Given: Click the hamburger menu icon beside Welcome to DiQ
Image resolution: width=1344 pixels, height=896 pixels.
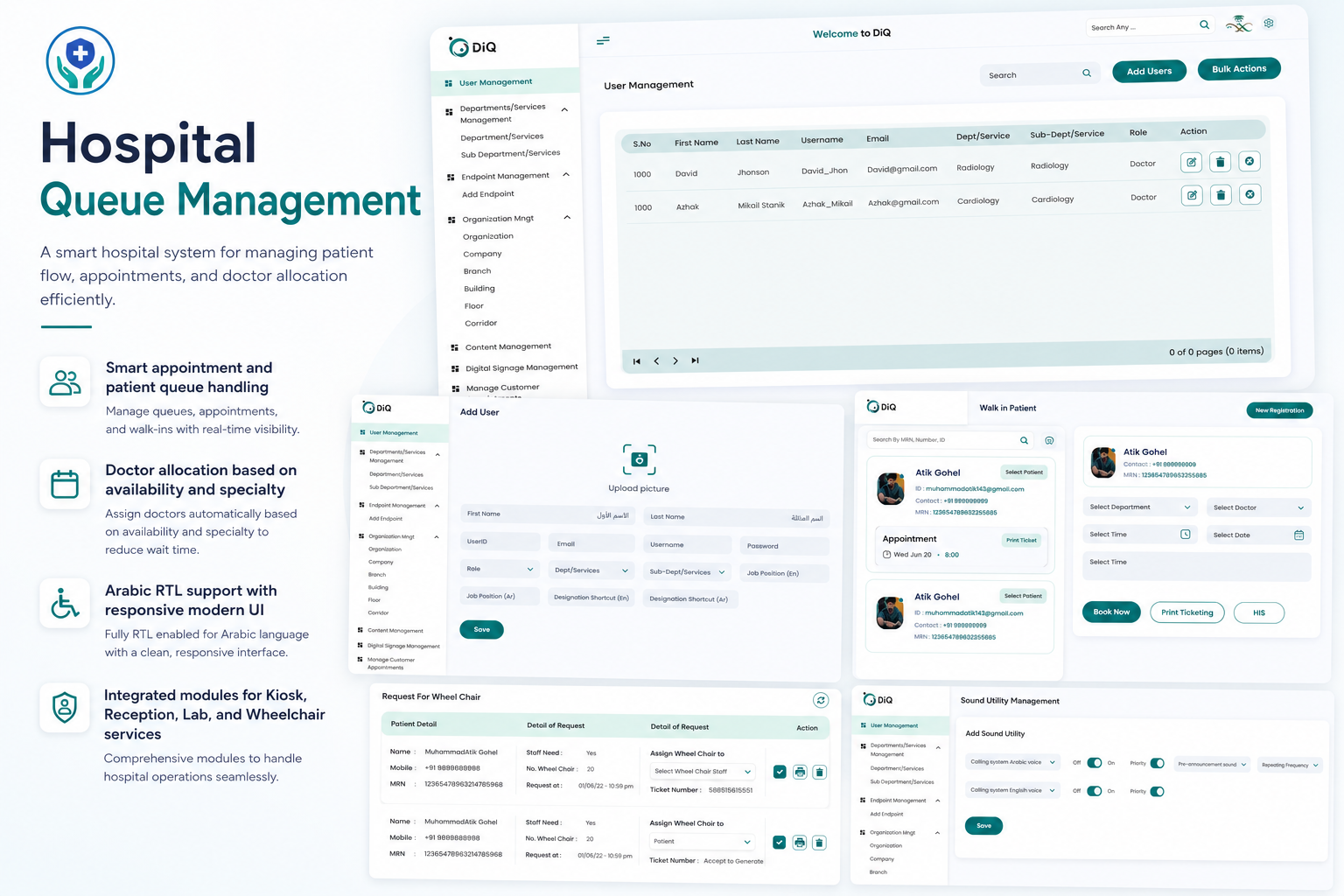Looking at the screenshot, I should click(x=603, y=40).
